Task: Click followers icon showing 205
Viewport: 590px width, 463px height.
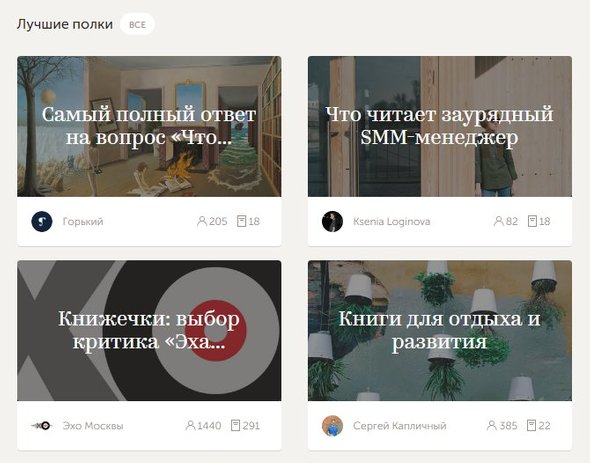Action: (x=202, y=221)
